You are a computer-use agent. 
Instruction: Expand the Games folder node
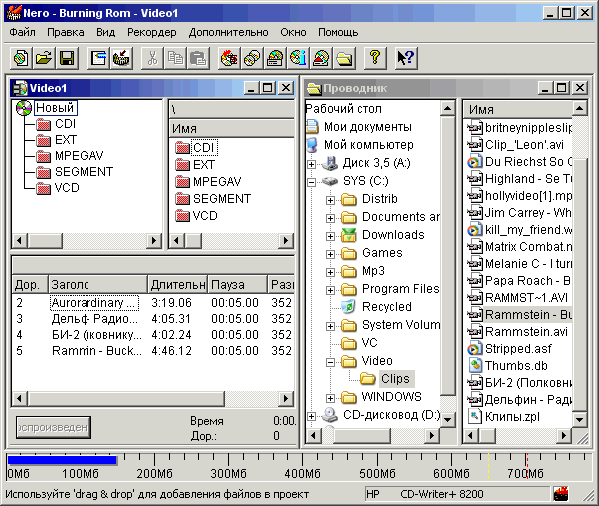(330, 254)
